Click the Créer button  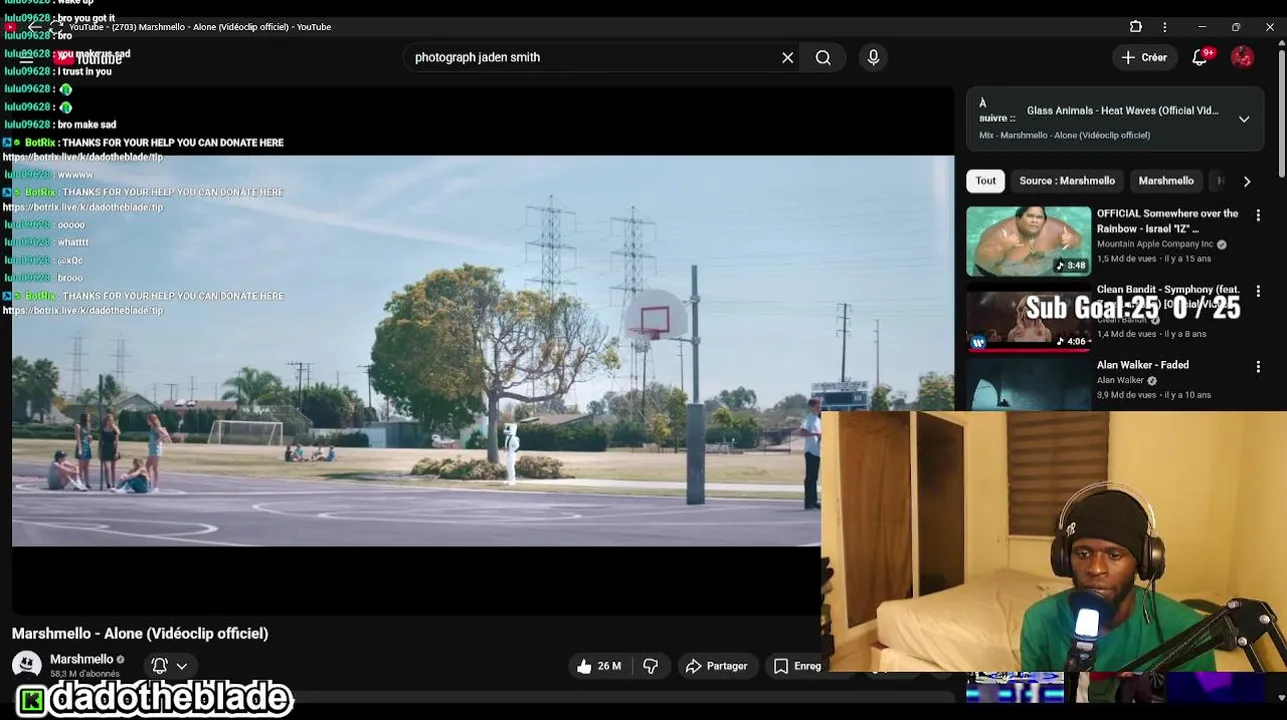[x=1144, y=57]
